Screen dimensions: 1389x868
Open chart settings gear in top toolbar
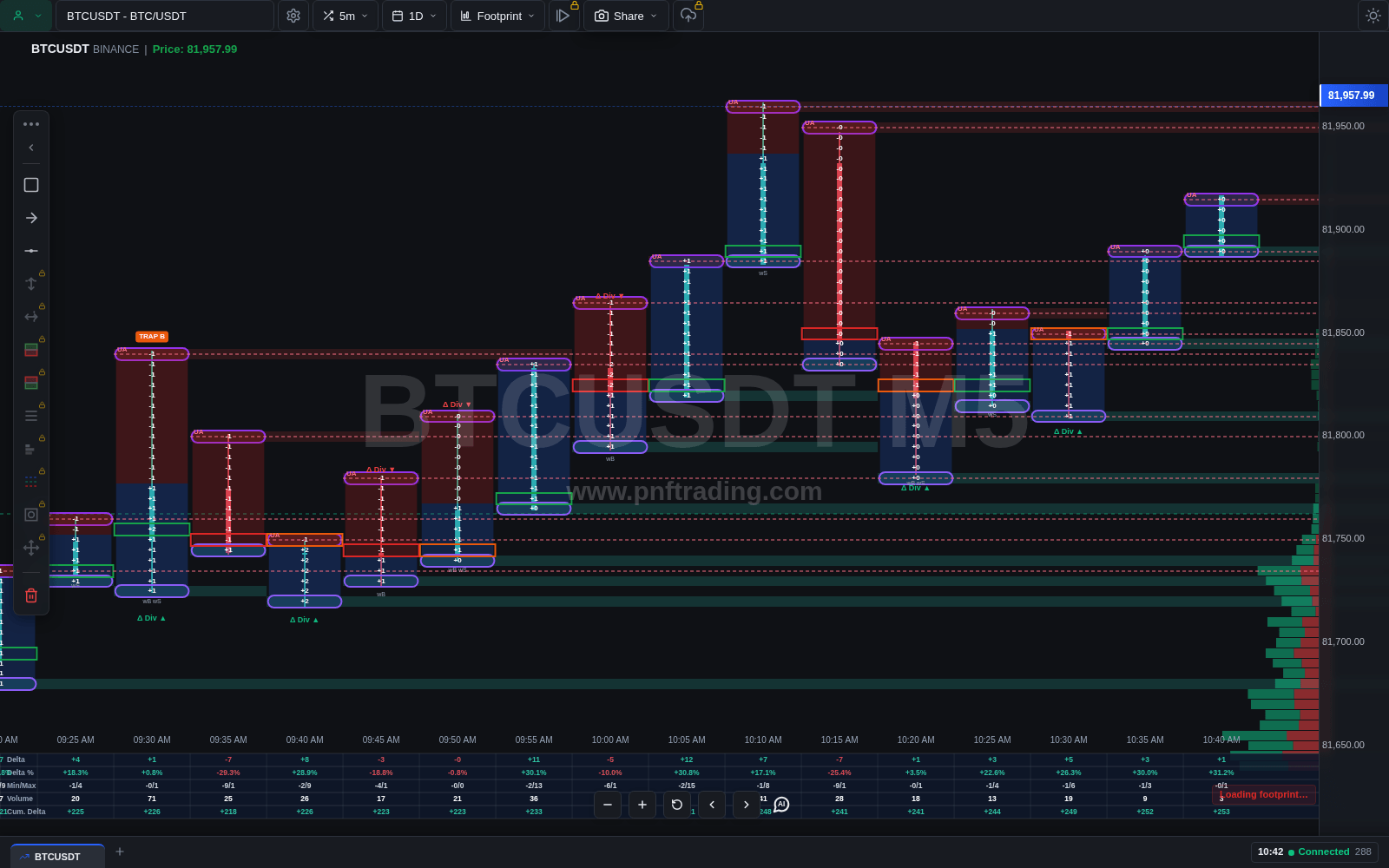tap(293, 16)
